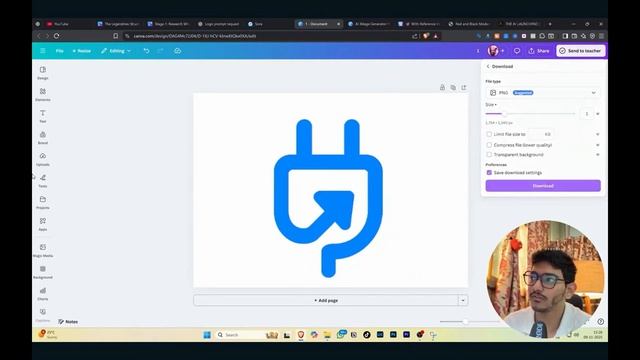
Task: Open WhatsApp from the taskbar
Action: [x=340, y=335]
